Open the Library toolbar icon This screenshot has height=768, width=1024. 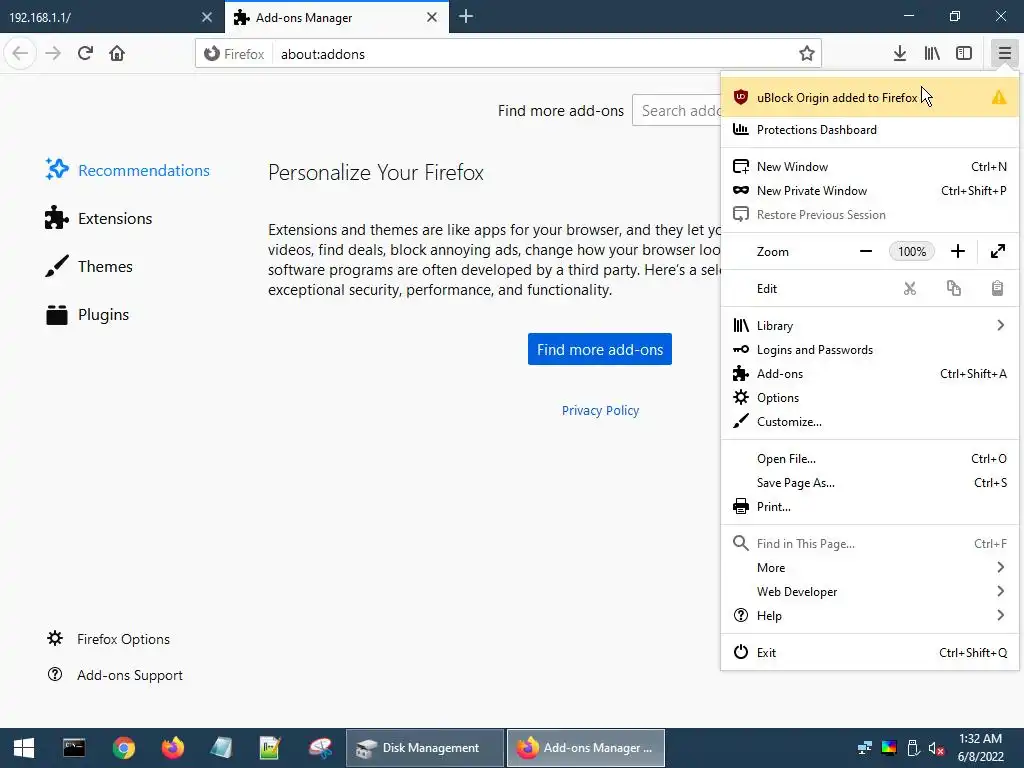click(932, 54)
